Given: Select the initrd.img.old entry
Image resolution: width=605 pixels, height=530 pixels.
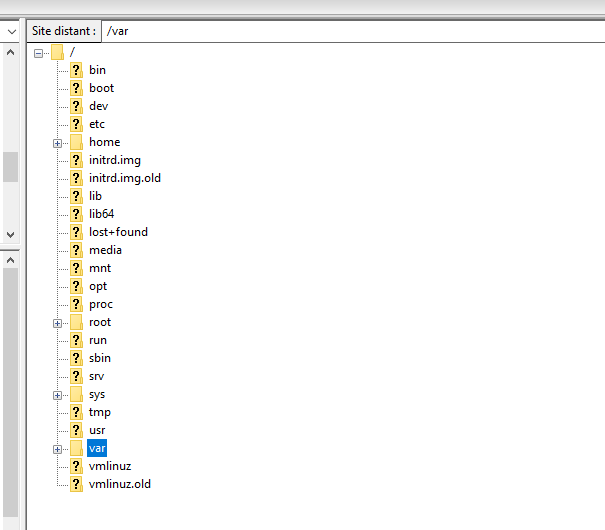Looking at the screenshot, I should coord(124,178).
